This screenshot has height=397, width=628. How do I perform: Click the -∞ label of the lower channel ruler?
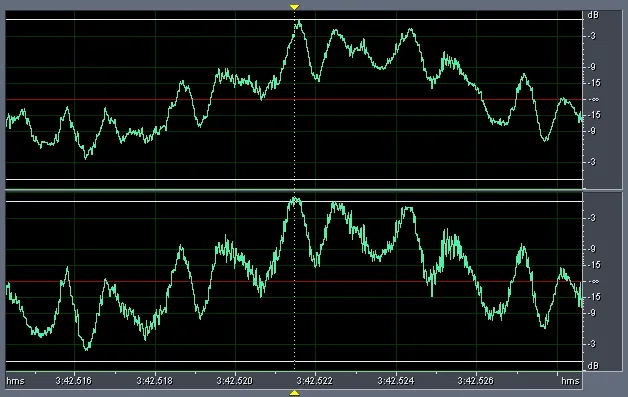tap(594, 281)
